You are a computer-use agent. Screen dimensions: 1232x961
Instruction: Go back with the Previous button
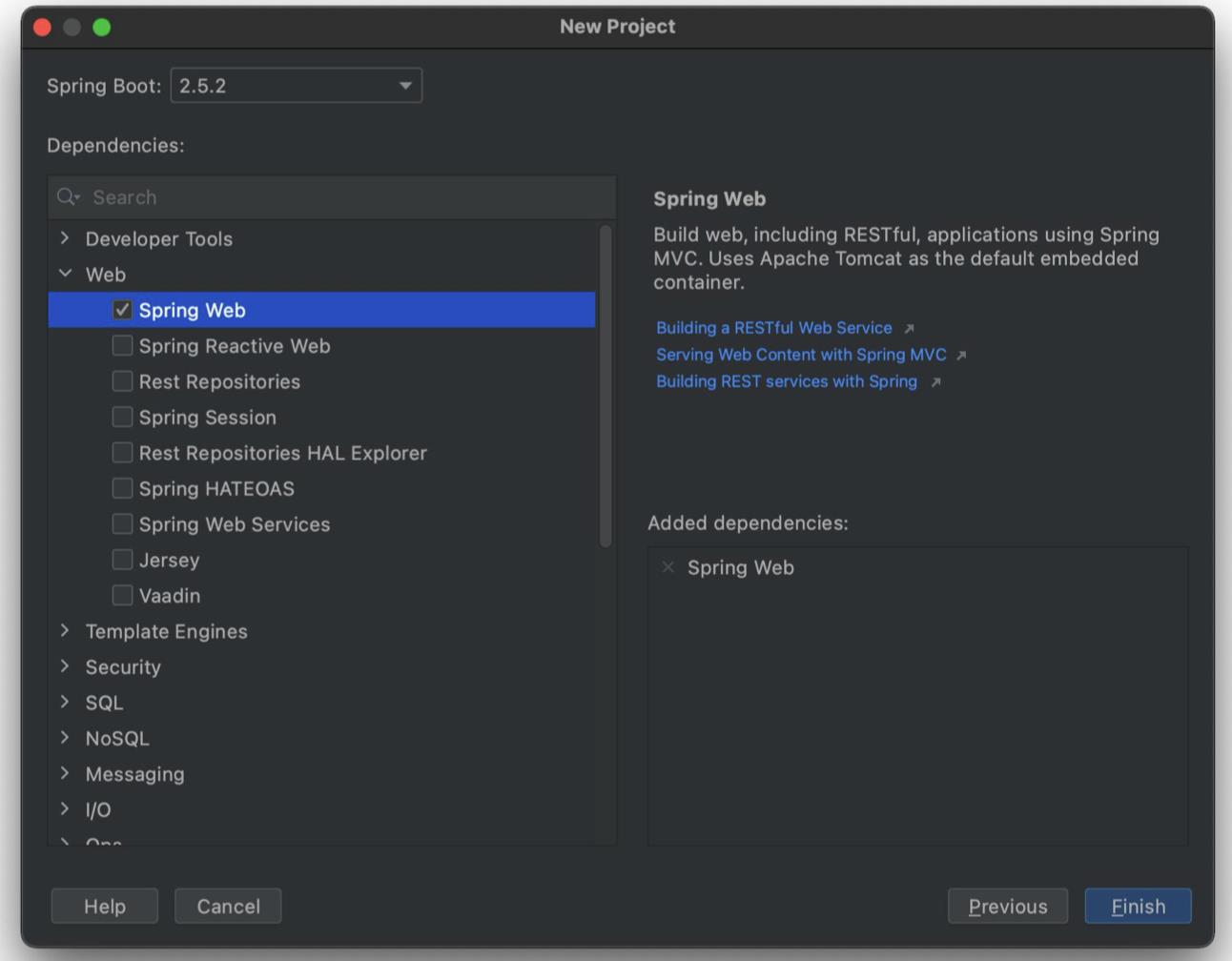tap(1008, 906)
